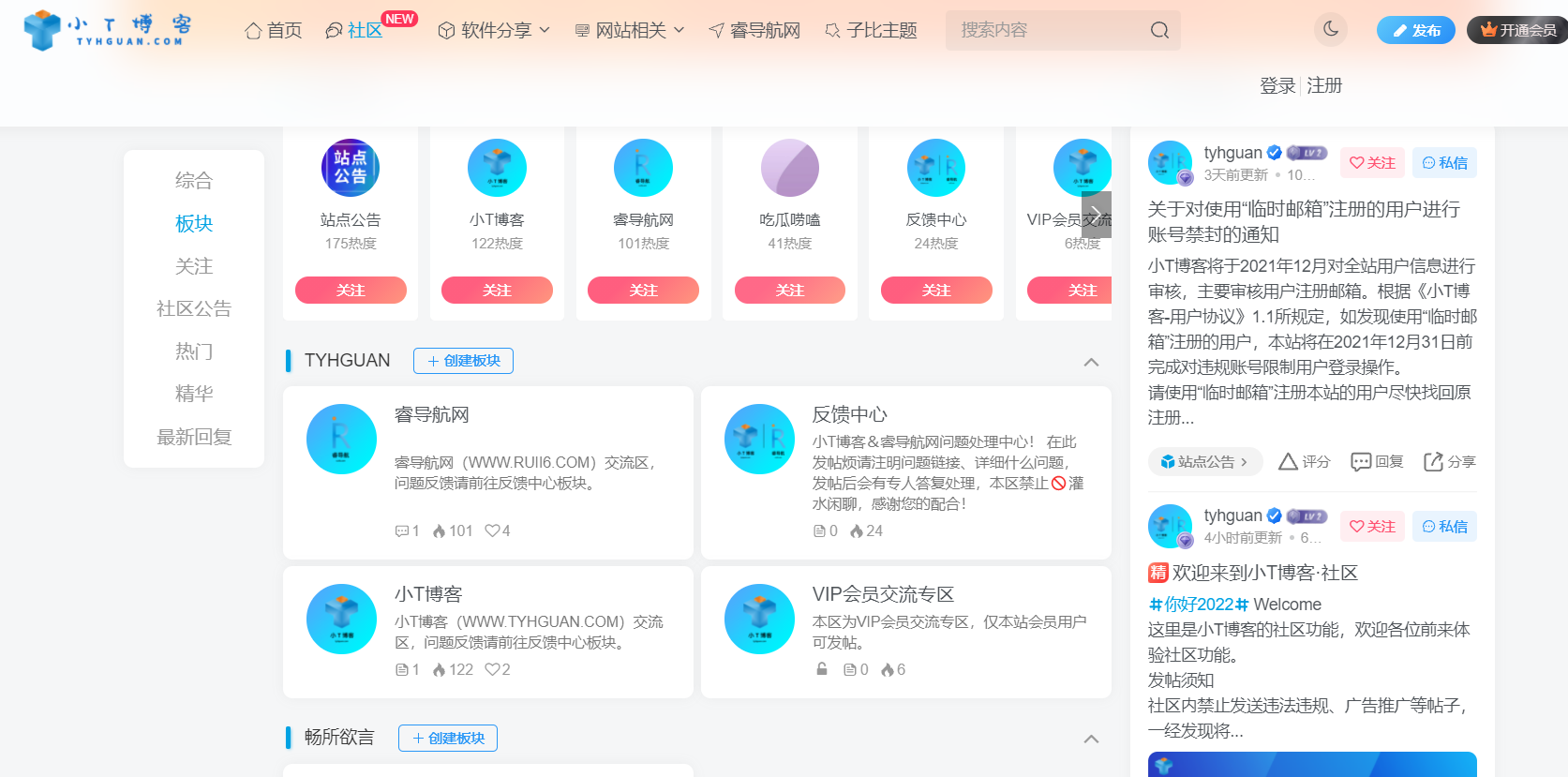Toggle dark mode with the moon icon

coord(1330,29)
